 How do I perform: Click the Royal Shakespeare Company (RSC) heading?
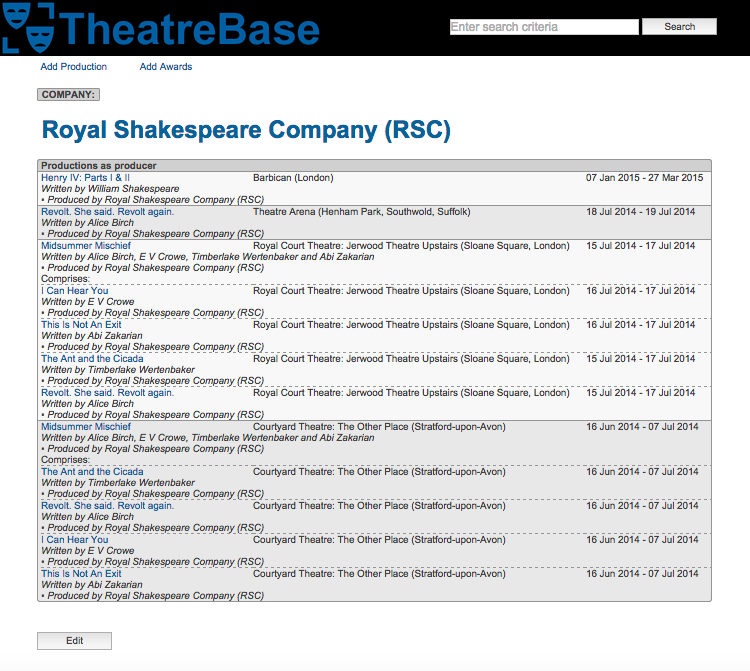pos(246,130)
